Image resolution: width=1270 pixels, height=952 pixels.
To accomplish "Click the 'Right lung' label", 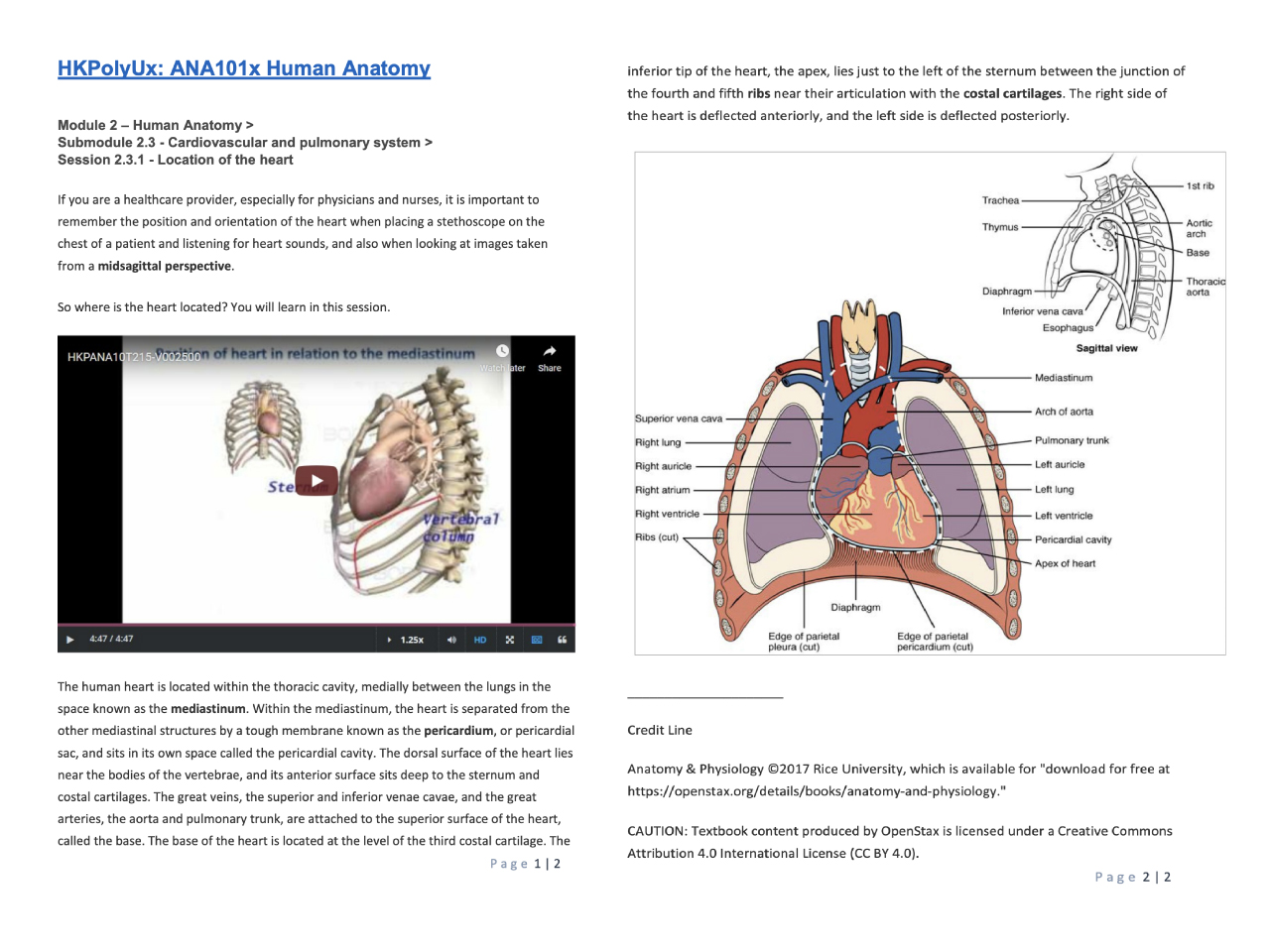I will (658, 442).
